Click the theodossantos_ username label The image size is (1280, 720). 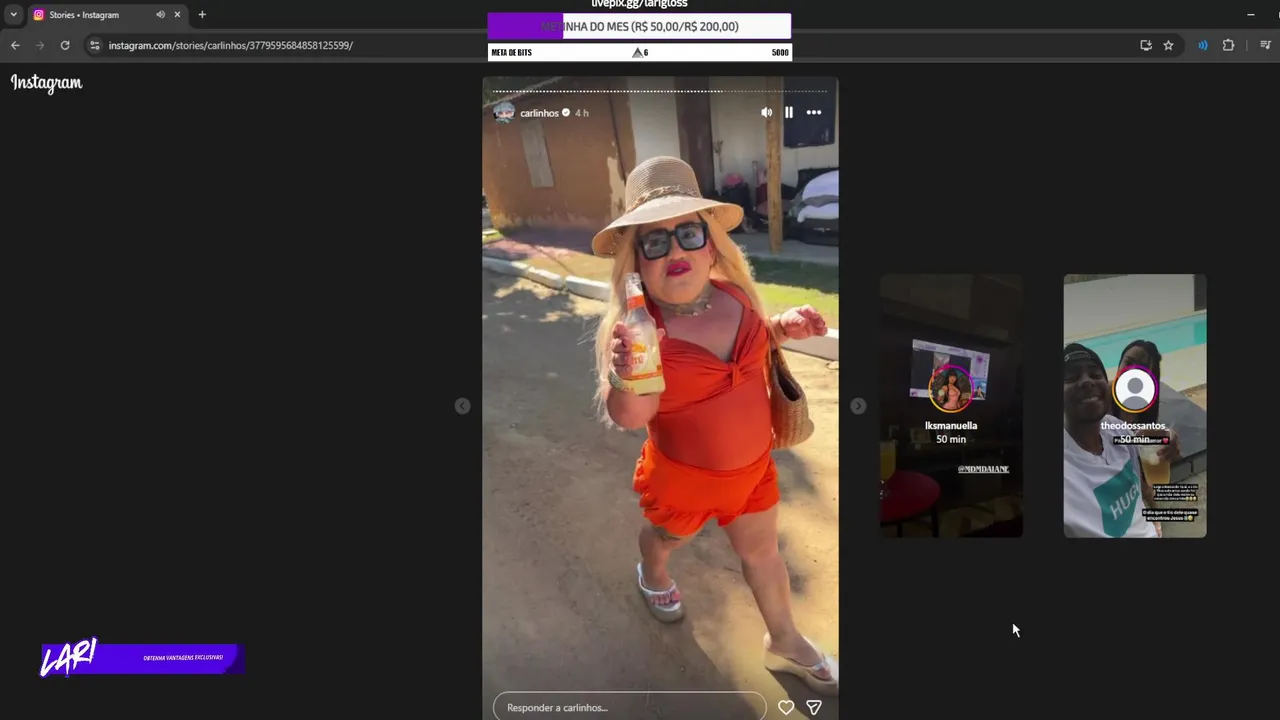click(x=1135, y=426)
